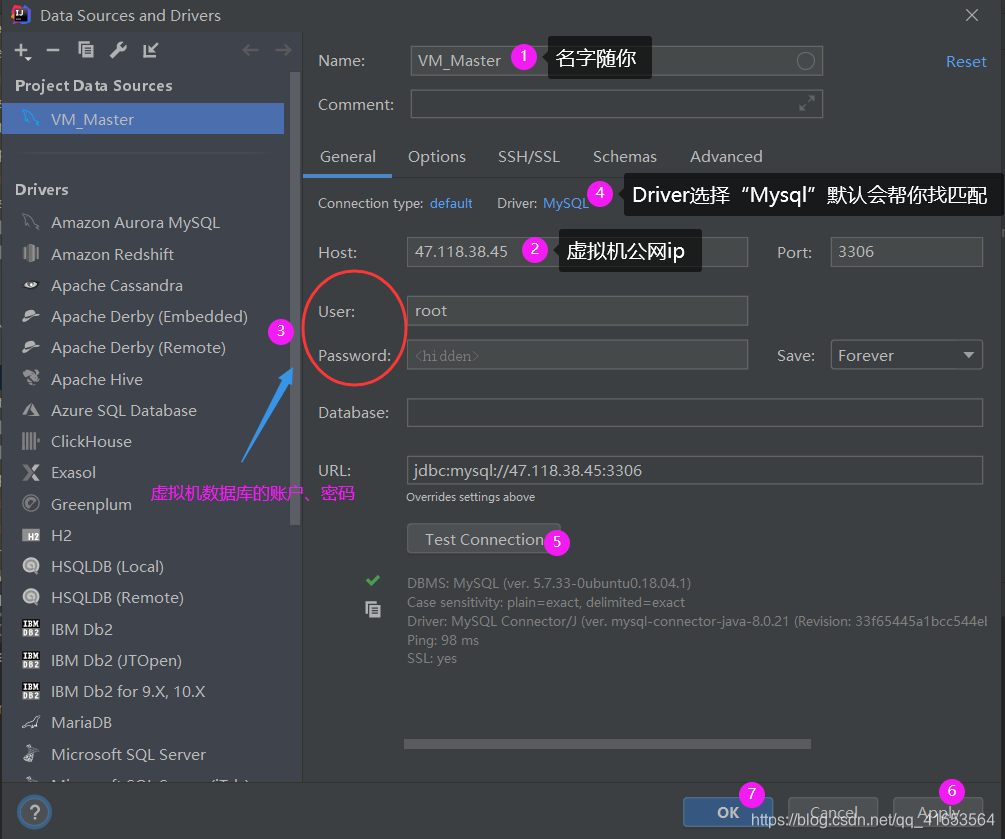The height and width of the screenshot is (839, 1005).
Task: Focus the User field containing root
Action: click(x=577, y=311)
